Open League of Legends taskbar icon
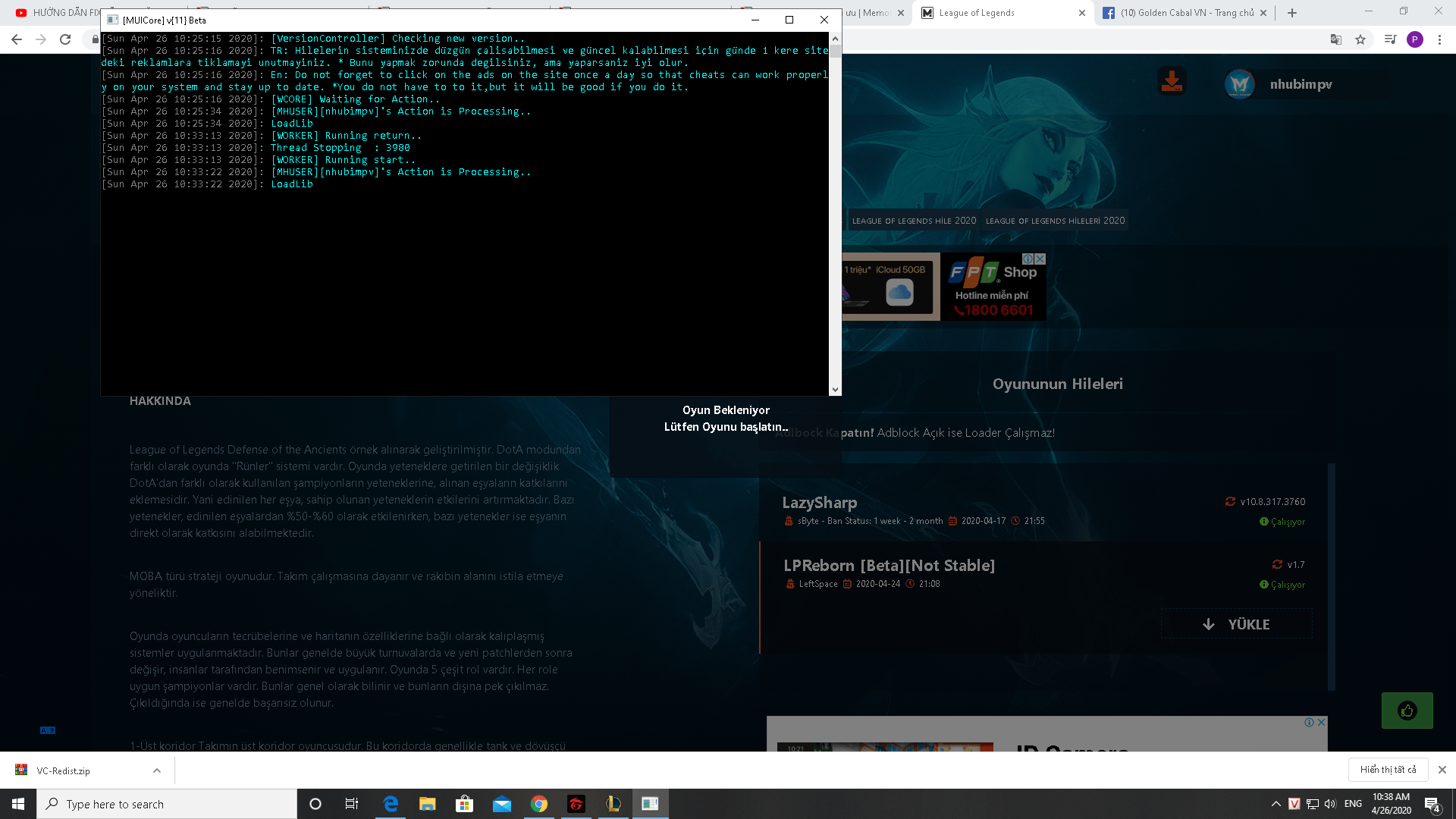The height and width of the screenshot is (819, 1456). coord(613,804)
